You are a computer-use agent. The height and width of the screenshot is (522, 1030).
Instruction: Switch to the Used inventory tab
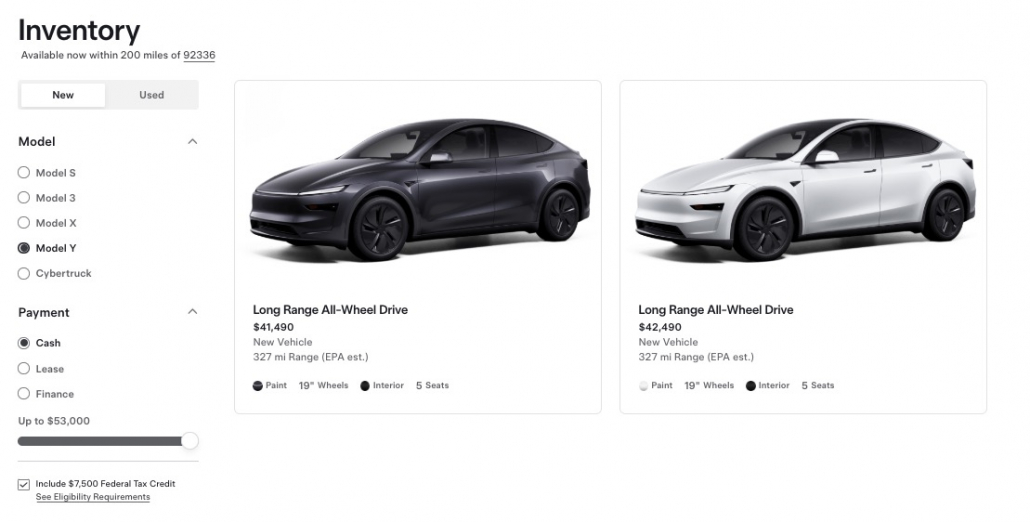pyautogui.click(x=152, y=95)
